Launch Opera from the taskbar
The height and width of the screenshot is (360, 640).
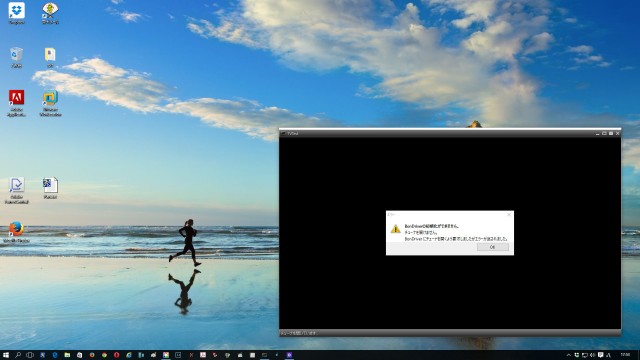pos(117,355)
